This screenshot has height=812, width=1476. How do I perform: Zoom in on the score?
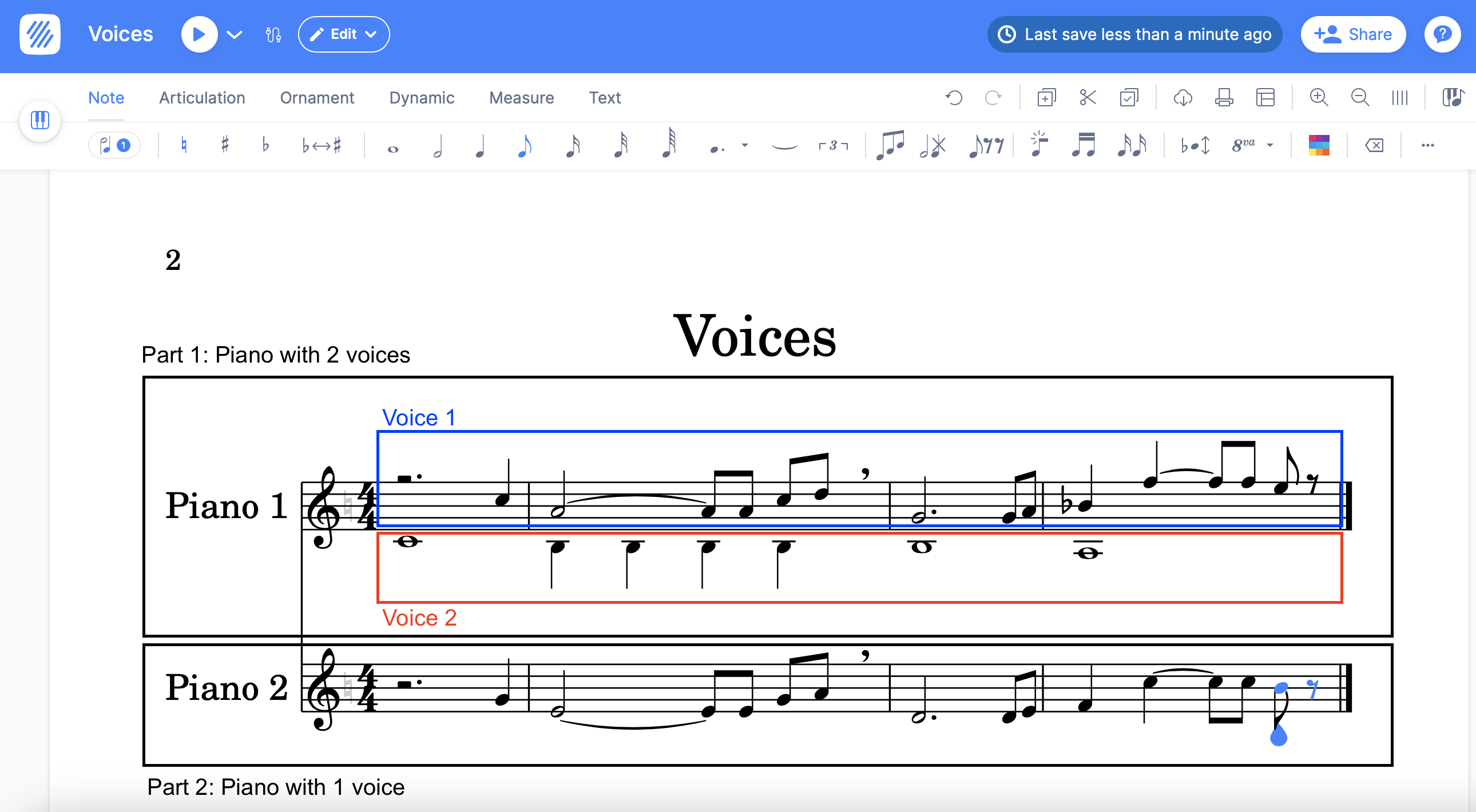click(x=1319, y=97)
